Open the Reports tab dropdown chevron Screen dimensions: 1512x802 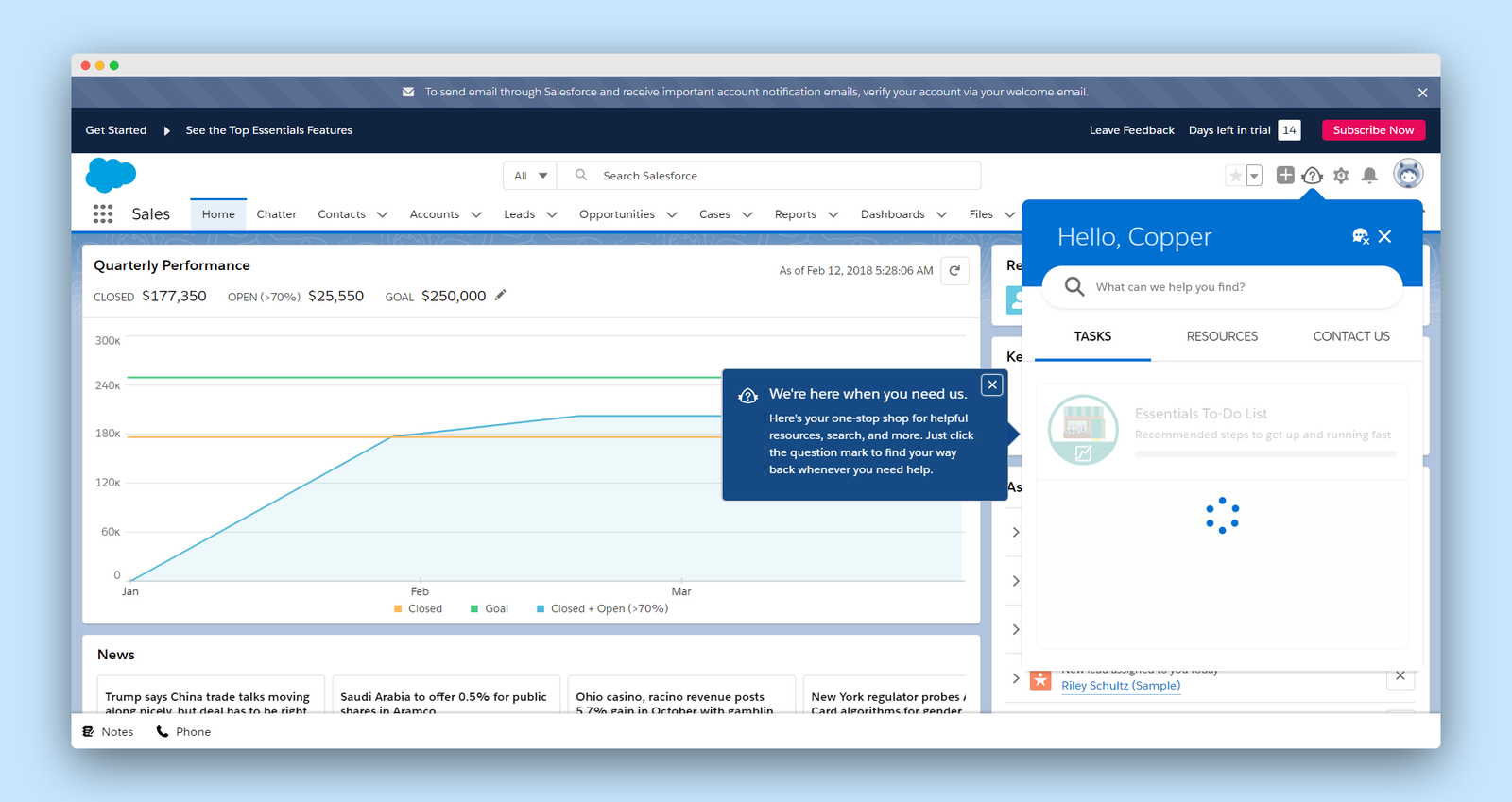[833, 214]
